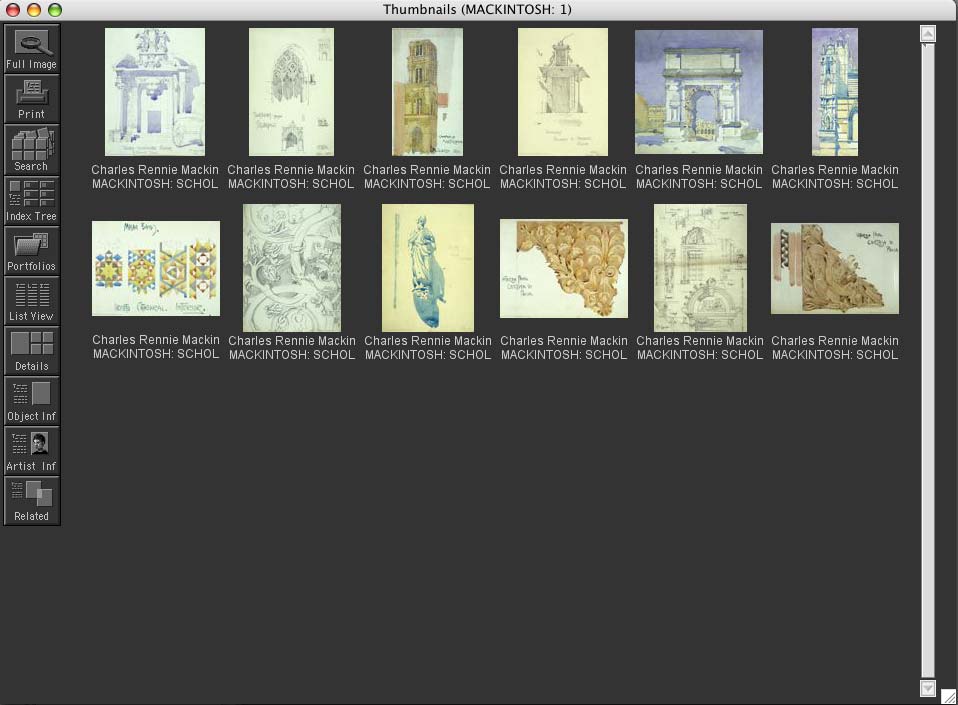
Task: Click the 'Charles Rennie Mackin' caption under the Gothic window sketch
Action: 291,170
